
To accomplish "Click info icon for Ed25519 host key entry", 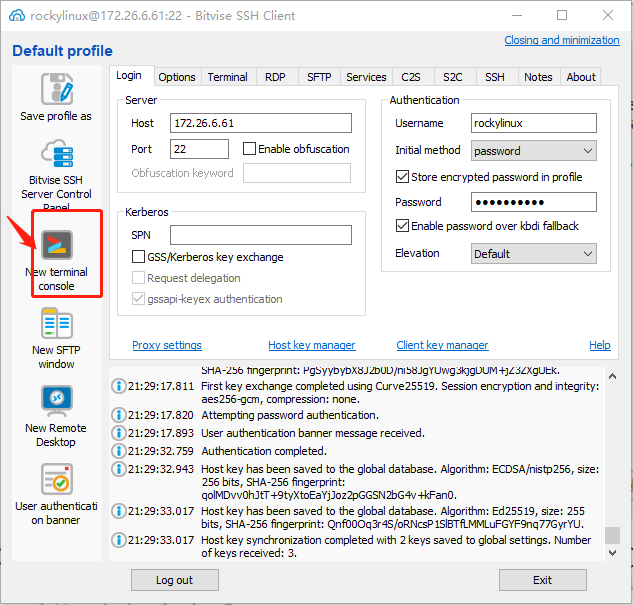I will 119,511.
